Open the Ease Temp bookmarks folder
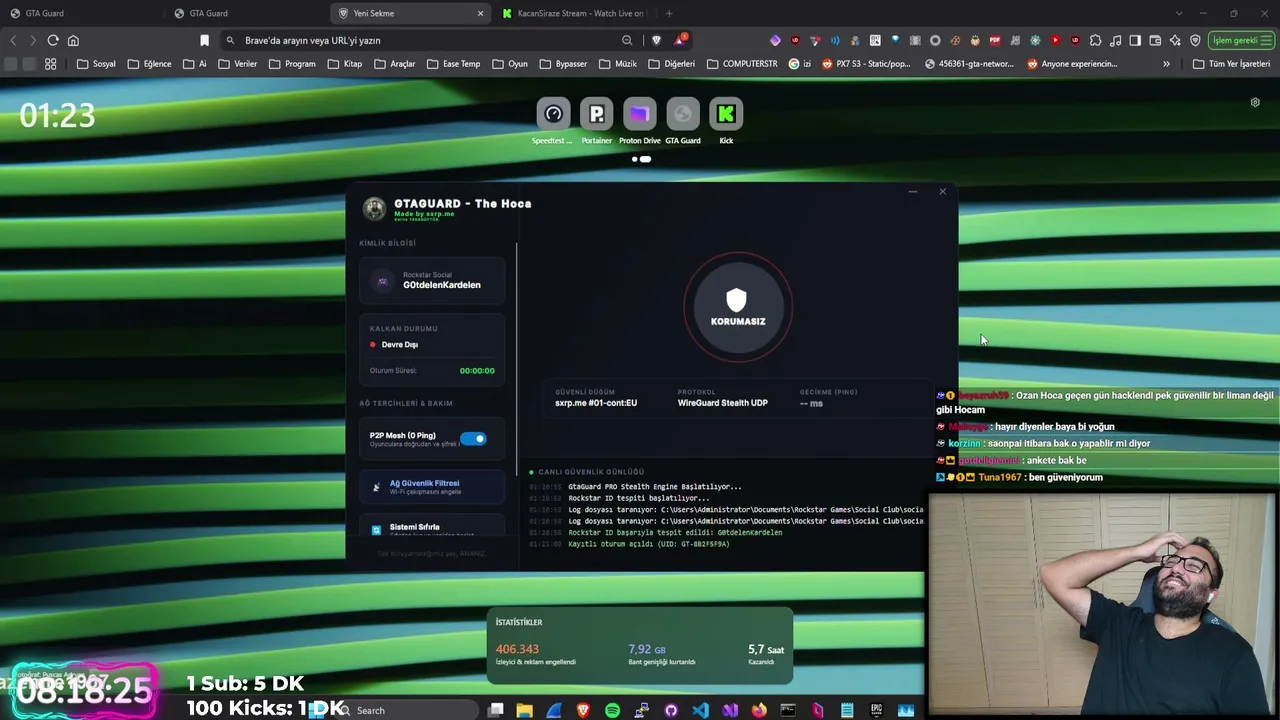The image size is (1280, 720). point(453,64)
